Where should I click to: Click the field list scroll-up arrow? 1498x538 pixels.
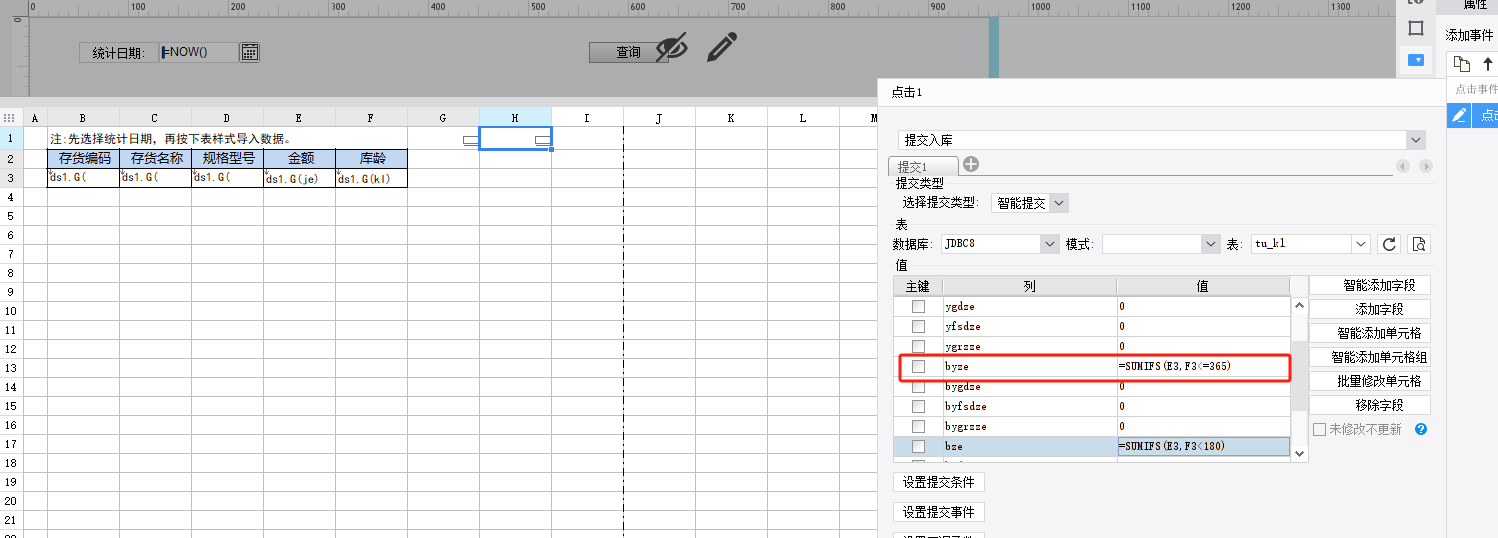(x=1299, y=307)
